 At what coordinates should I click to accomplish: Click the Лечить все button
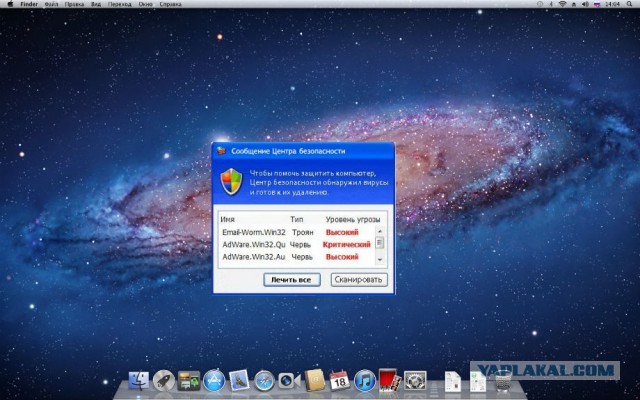[291, 280]
